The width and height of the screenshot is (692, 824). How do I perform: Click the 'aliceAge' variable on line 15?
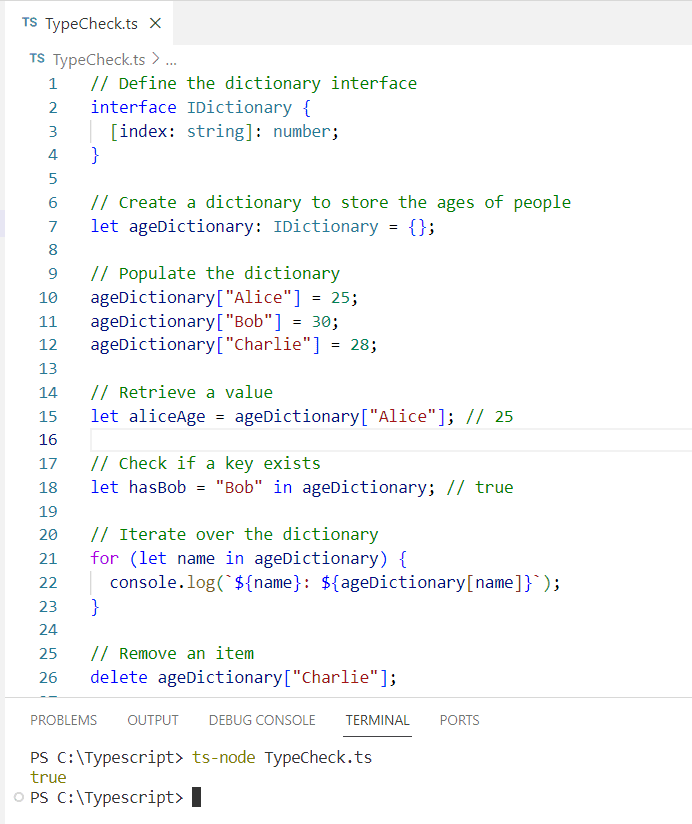pos(167,416)
